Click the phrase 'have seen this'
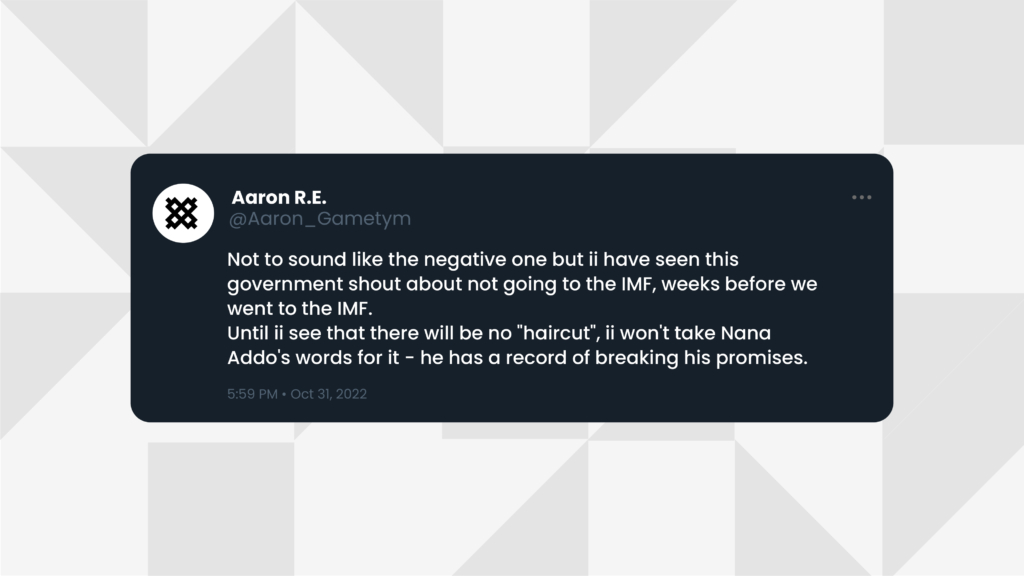Screen dimensions: 1024x576 [671, 259]
